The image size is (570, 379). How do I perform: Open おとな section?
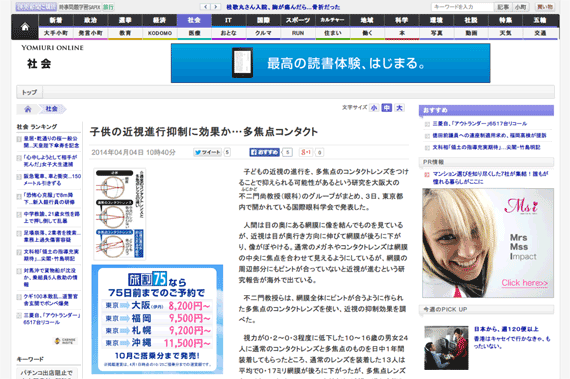tap(228, 33)
